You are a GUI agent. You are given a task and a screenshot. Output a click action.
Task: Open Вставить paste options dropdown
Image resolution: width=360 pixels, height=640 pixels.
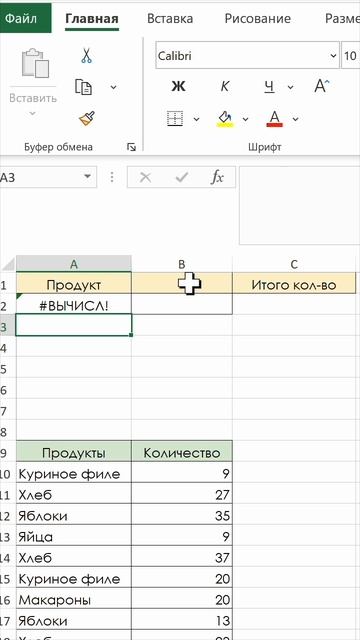[33, 113]
